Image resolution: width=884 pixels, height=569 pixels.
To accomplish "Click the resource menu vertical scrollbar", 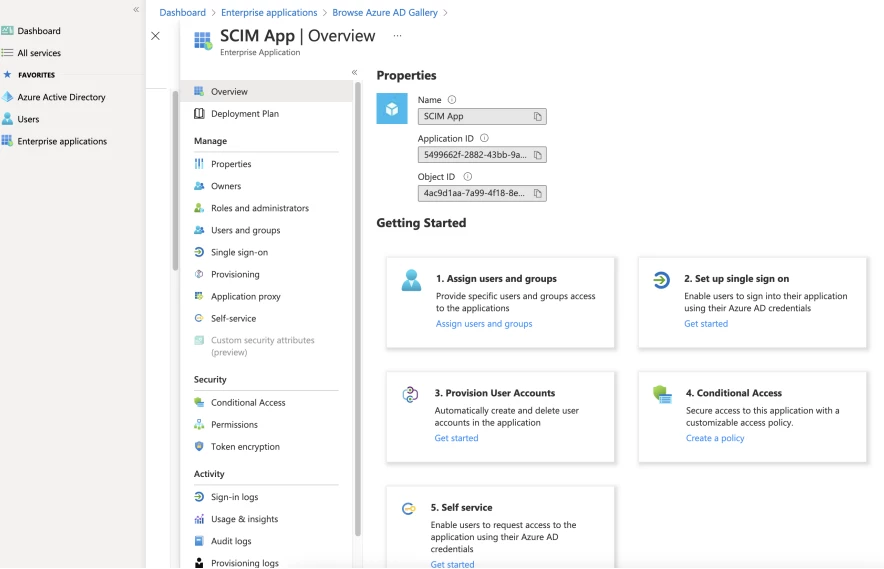I will [357, 309].
